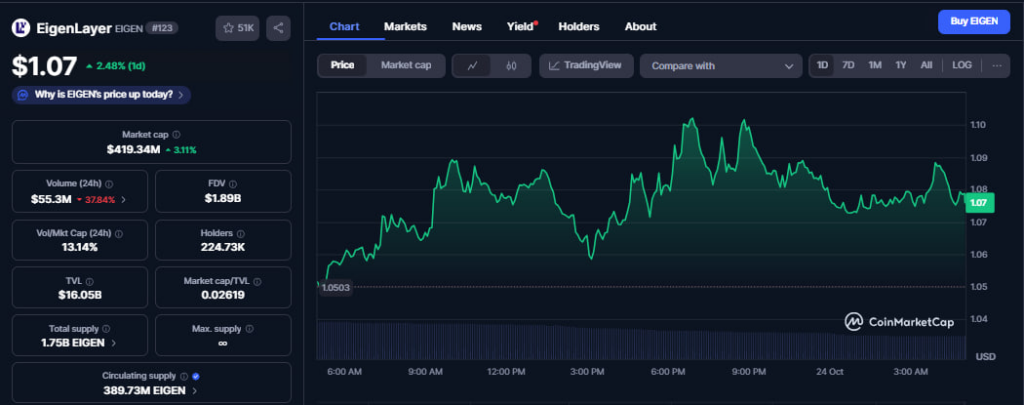
Task: Click the $419.34M market cap value
Action: 133,150
